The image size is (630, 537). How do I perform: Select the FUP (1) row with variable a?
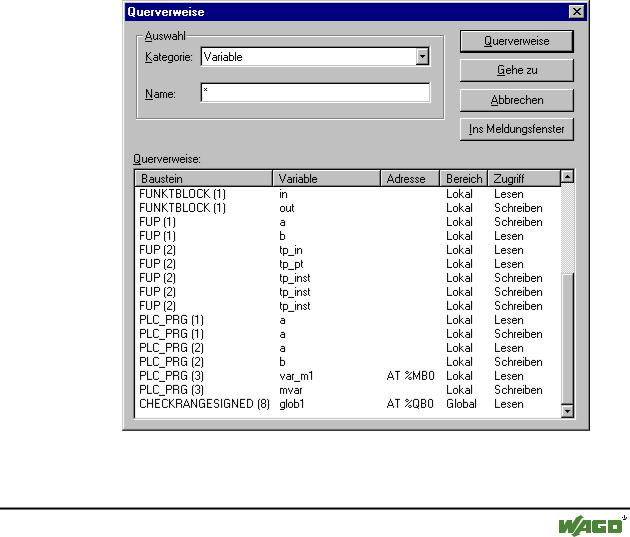pyautogui.click(x=348, y=222)
